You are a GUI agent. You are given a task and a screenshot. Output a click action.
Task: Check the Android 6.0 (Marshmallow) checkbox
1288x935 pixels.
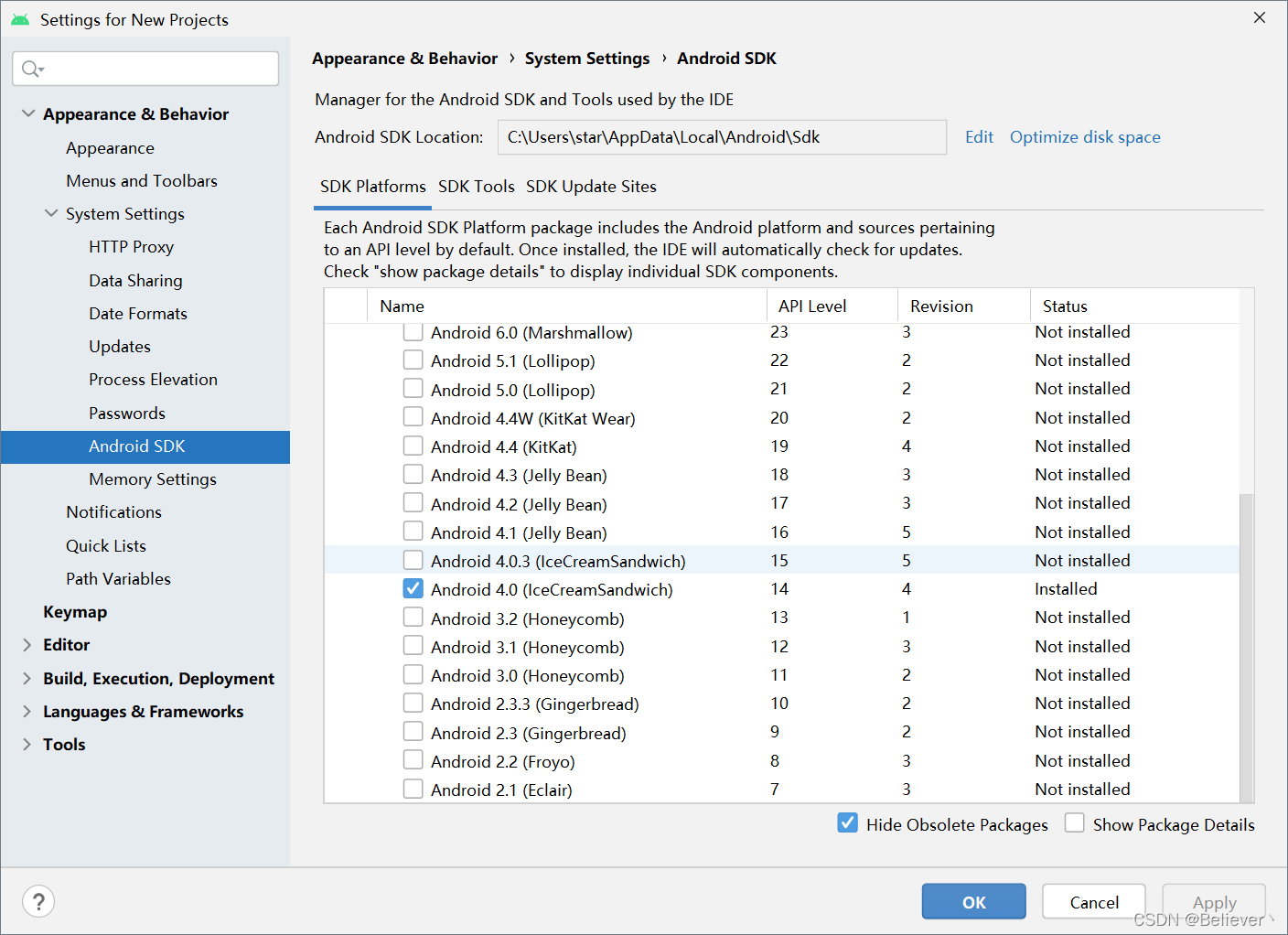pos(413,332)
